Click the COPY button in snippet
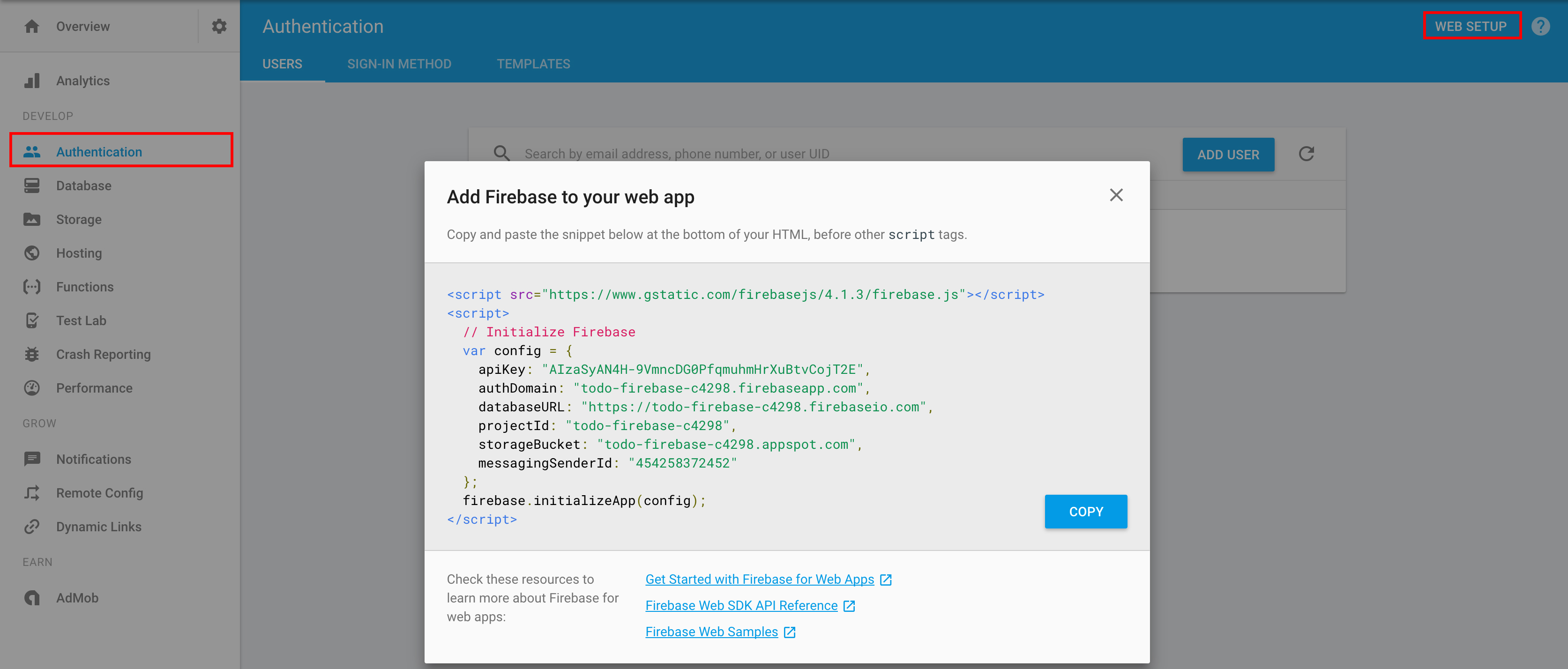Viewport: 1568px width, 669px height. pyautogui.click(x=1085, y=511)
